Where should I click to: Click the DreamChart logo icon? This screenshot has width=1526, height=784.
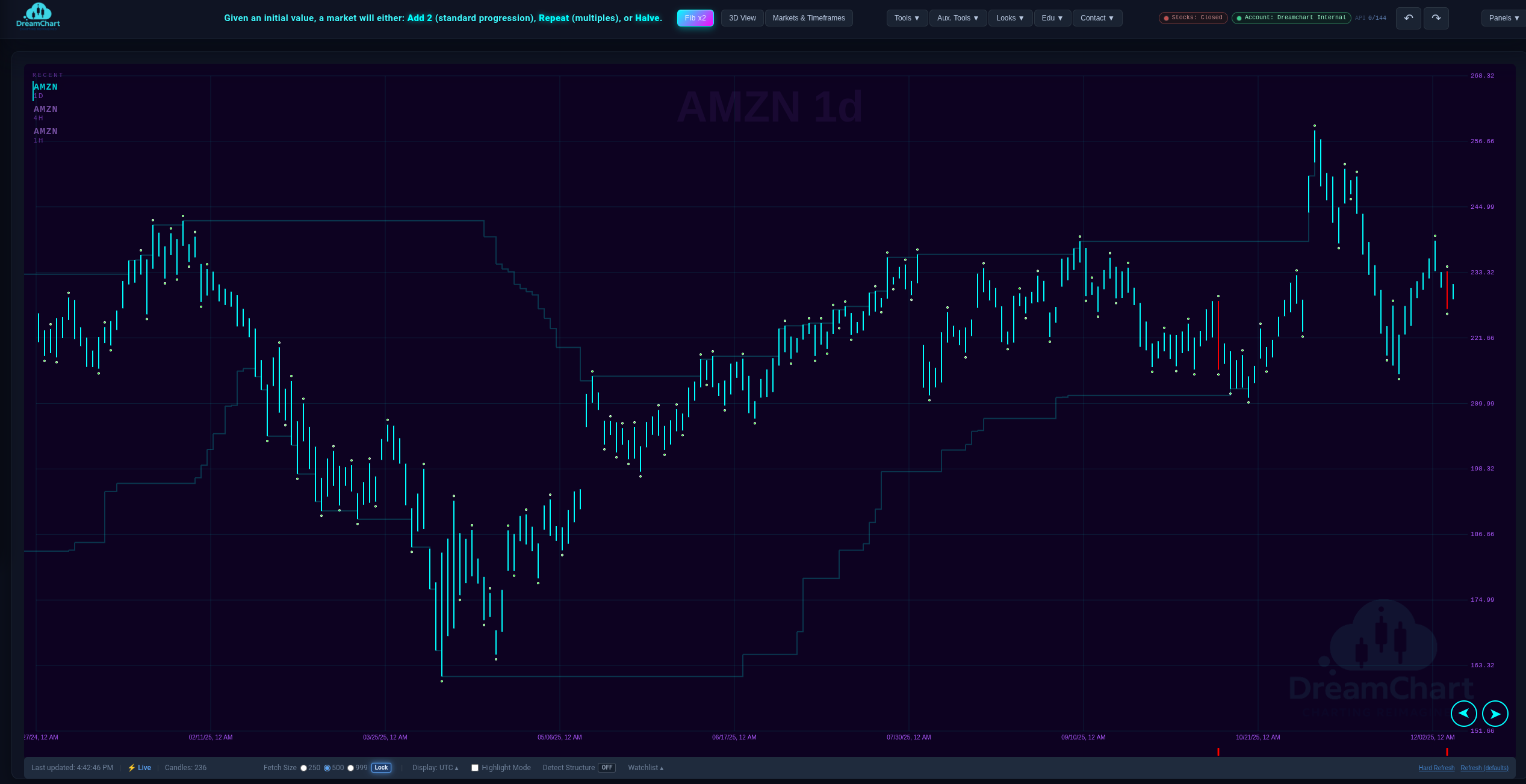(x=39, y=15)
